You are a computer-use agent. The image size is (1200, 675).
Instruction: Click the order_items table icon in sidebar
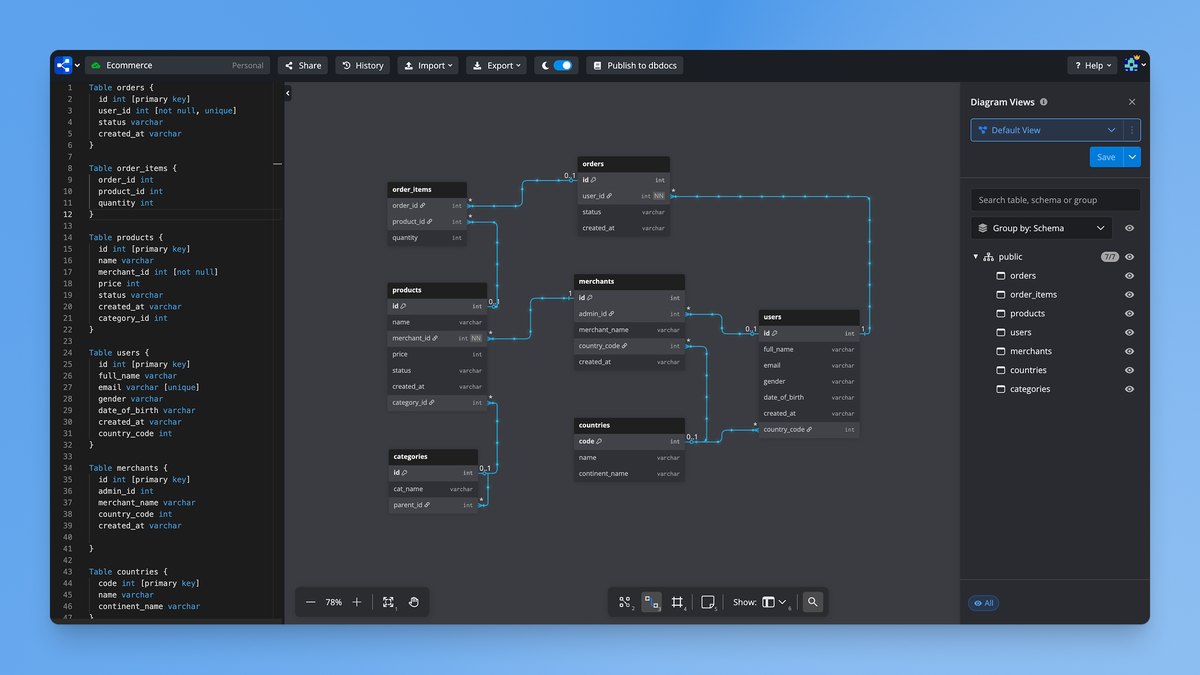(x=1001, y=295)
